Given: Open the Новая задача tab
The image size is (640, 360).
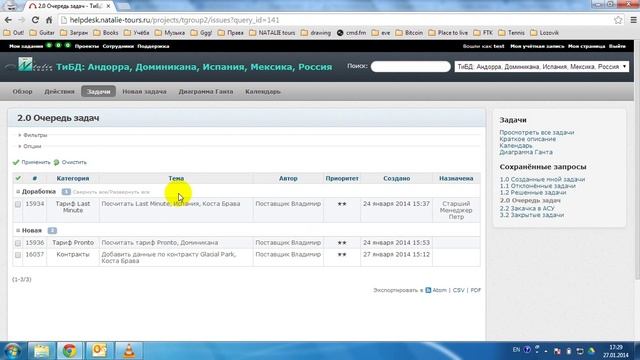Looking at the screenshot, I should [144, 91].
